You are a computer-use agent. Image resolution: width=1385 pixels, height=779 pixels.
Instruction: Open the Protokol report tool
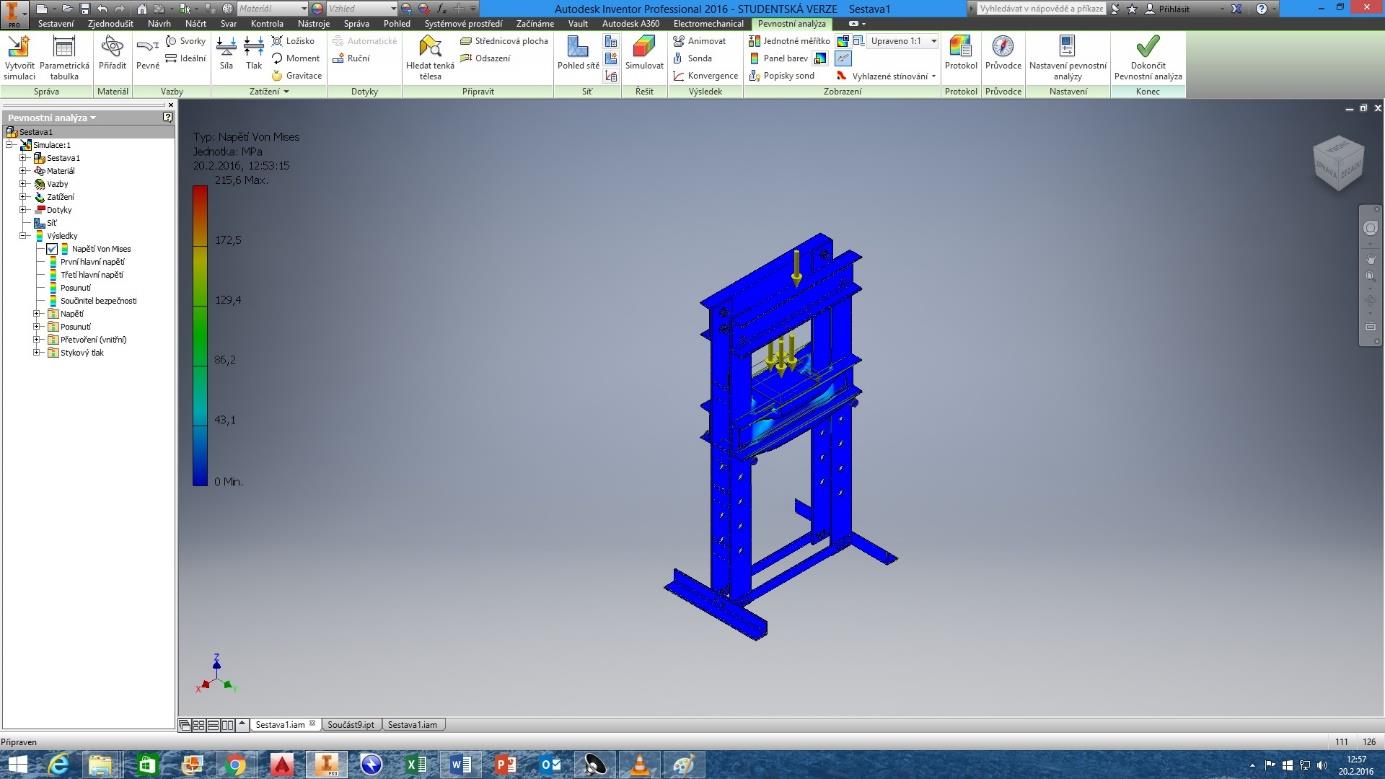pyautogui.click(x=961, y=53)
